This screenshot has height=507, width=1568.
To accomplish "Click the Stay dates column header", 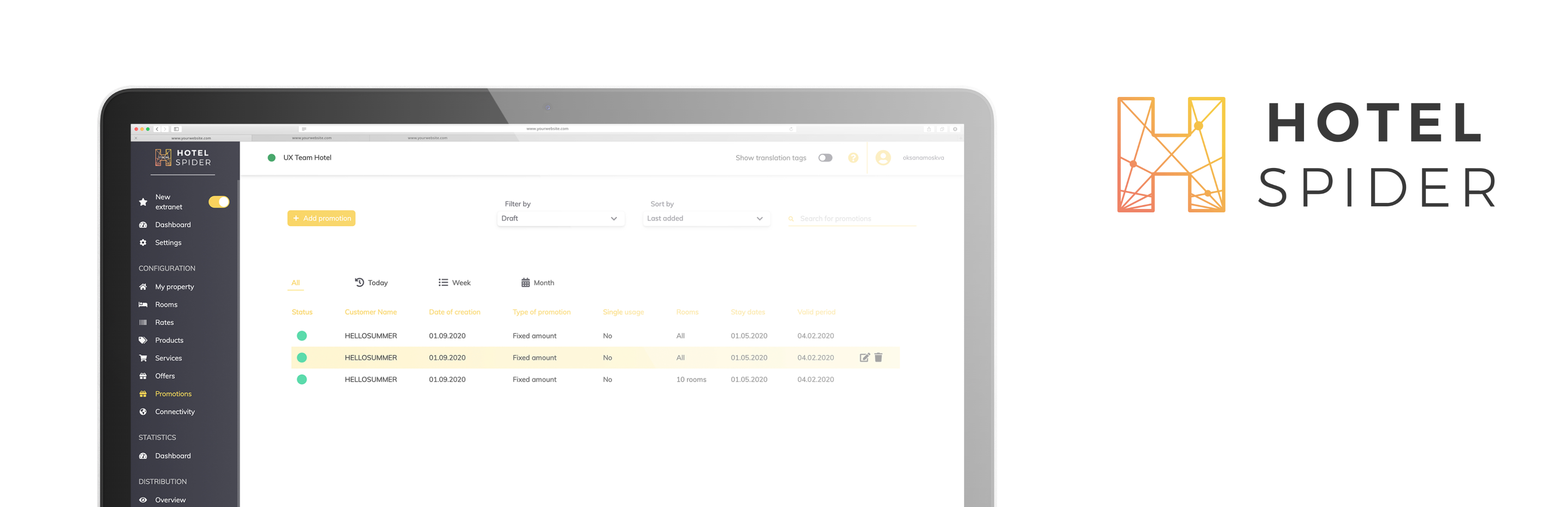I will point(748,312).
